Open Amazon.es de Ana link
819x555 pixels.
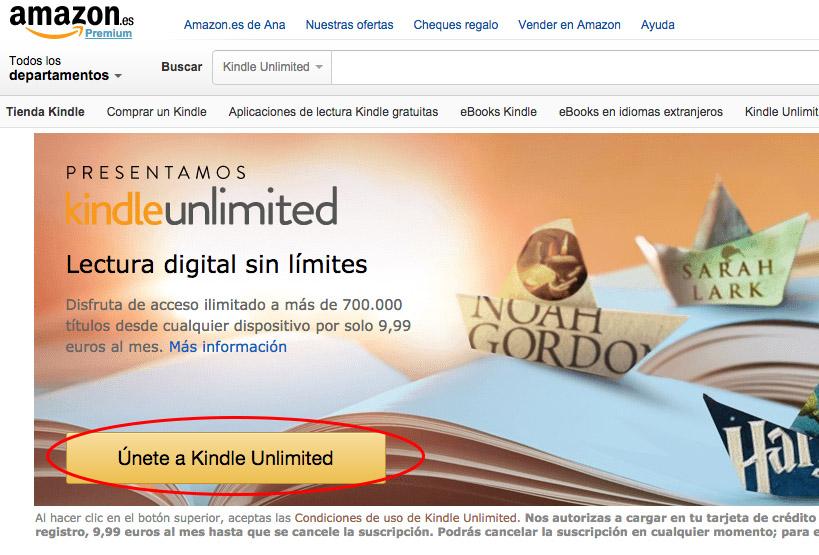(x=235, y=25)
